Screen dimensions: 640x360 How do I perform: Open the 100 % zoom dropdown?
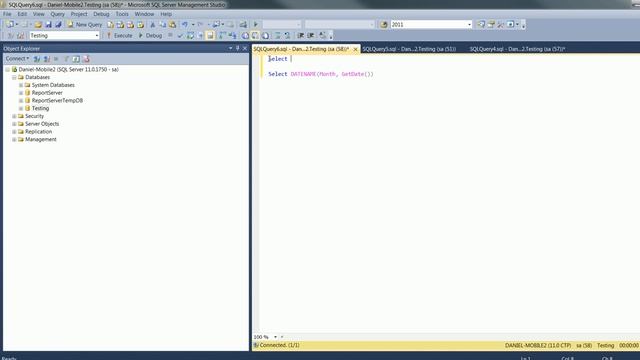click(x=275, y=337)
